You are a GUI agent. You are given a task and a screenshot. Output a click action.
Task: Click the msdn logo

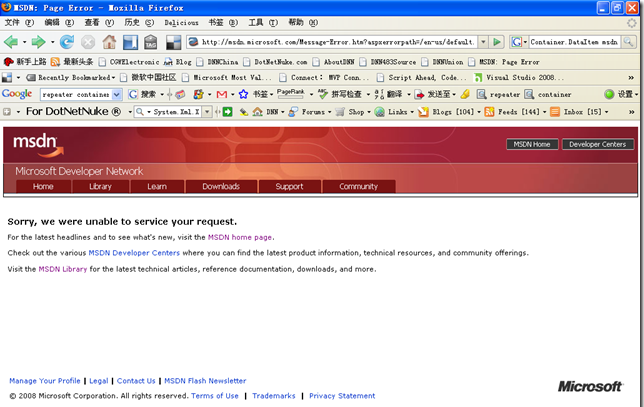38,146
